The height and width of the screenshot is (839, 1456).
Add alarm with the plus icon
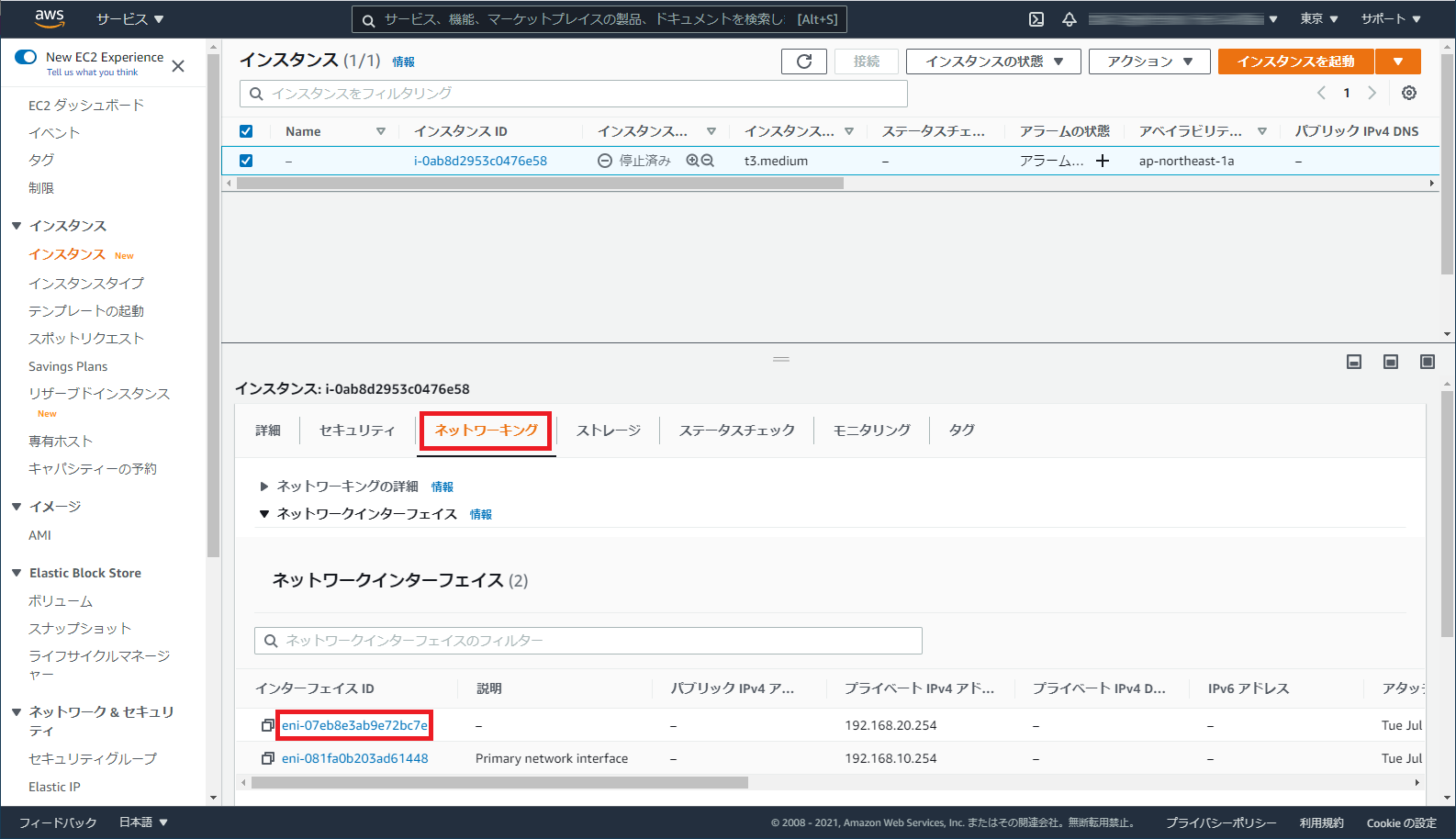click(1103, 161)
